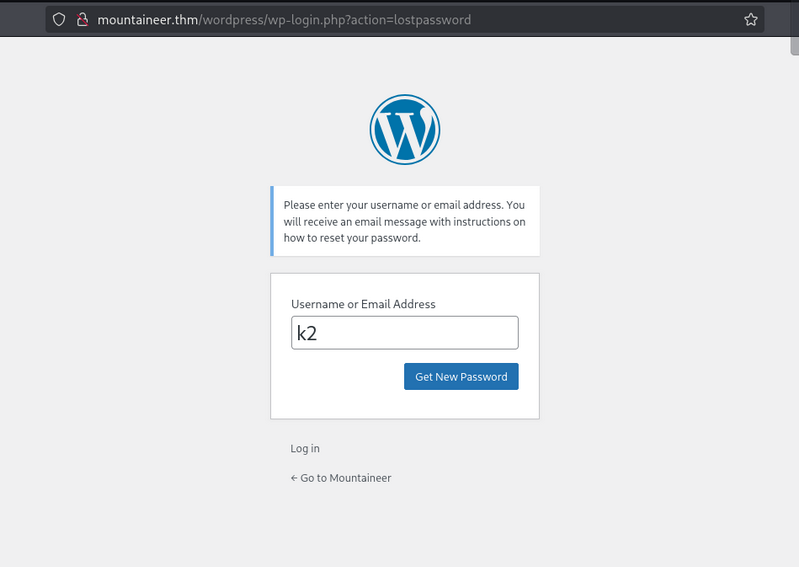Open the Log in link

coord(305,449)
